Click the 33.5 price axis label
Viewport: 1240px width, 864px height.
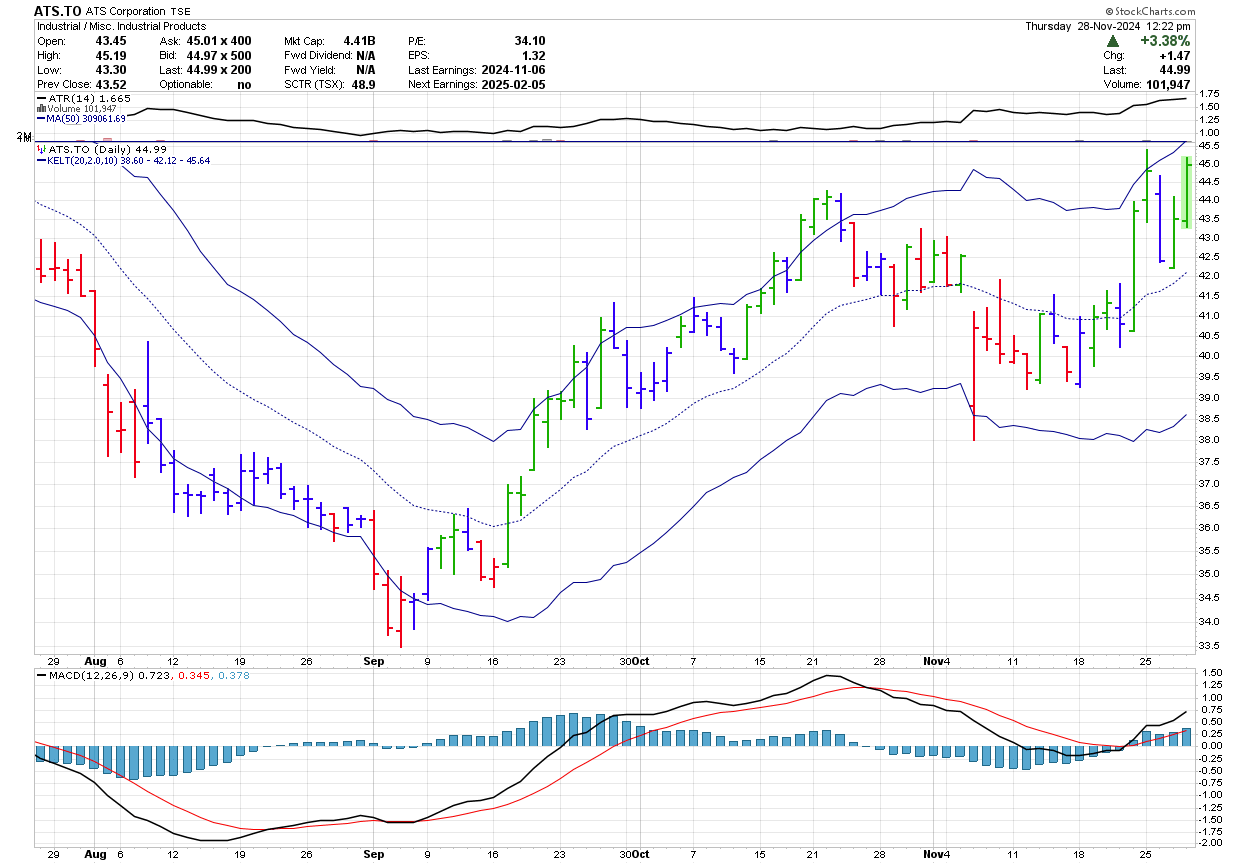(1208, 647)
